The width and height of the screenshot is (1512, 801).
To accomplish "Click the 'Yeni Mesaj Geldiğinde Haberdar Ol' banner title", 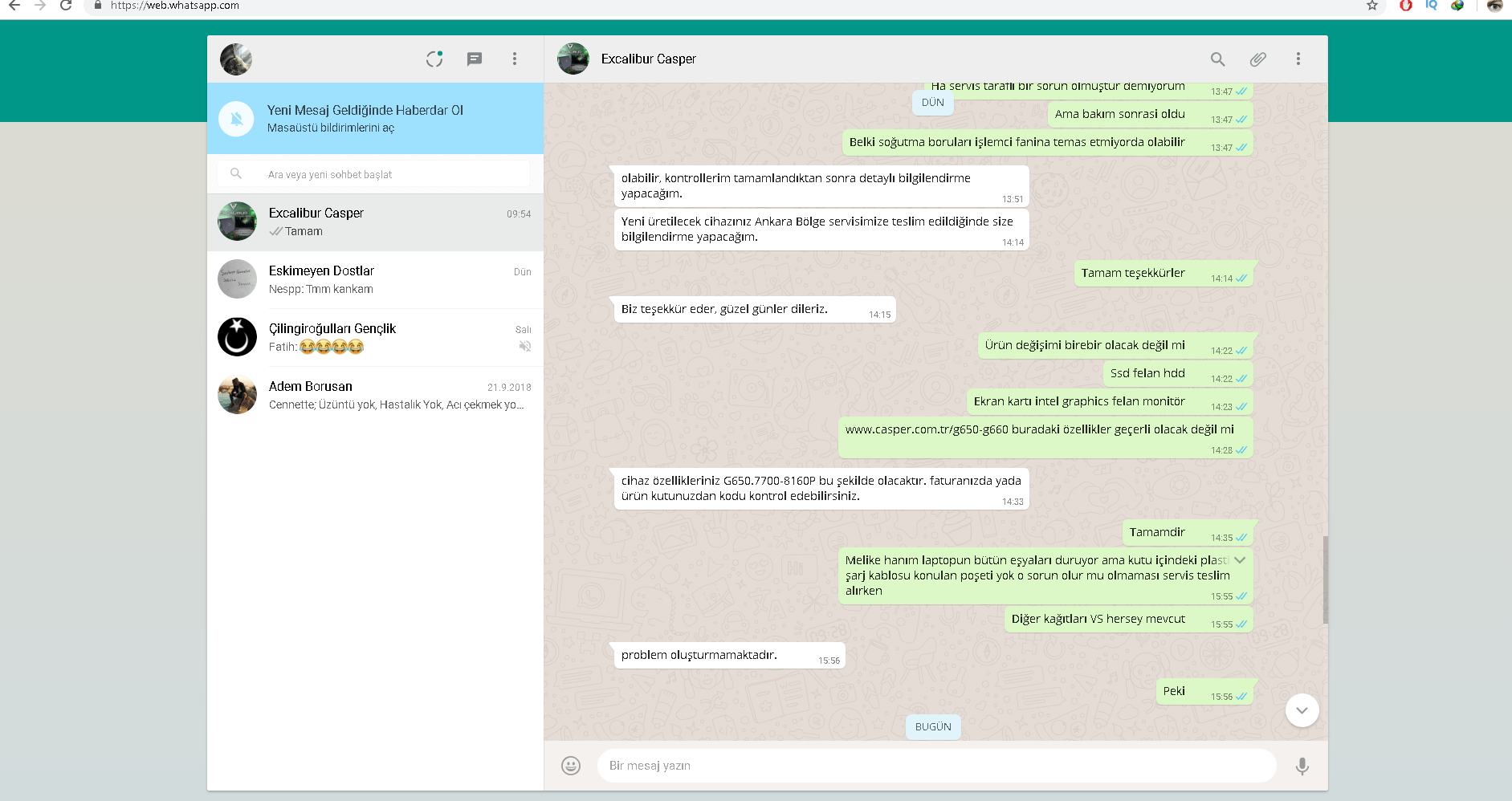I will (365, 110).
